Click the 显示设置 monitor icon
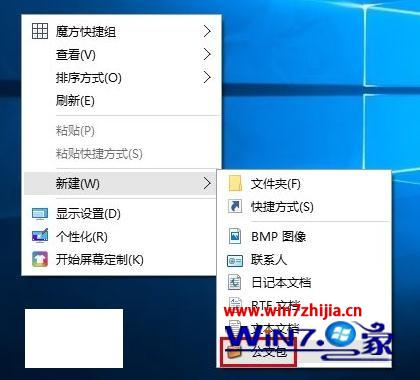The width and height of the screenshot is (420, 380). tap(40, 214)
